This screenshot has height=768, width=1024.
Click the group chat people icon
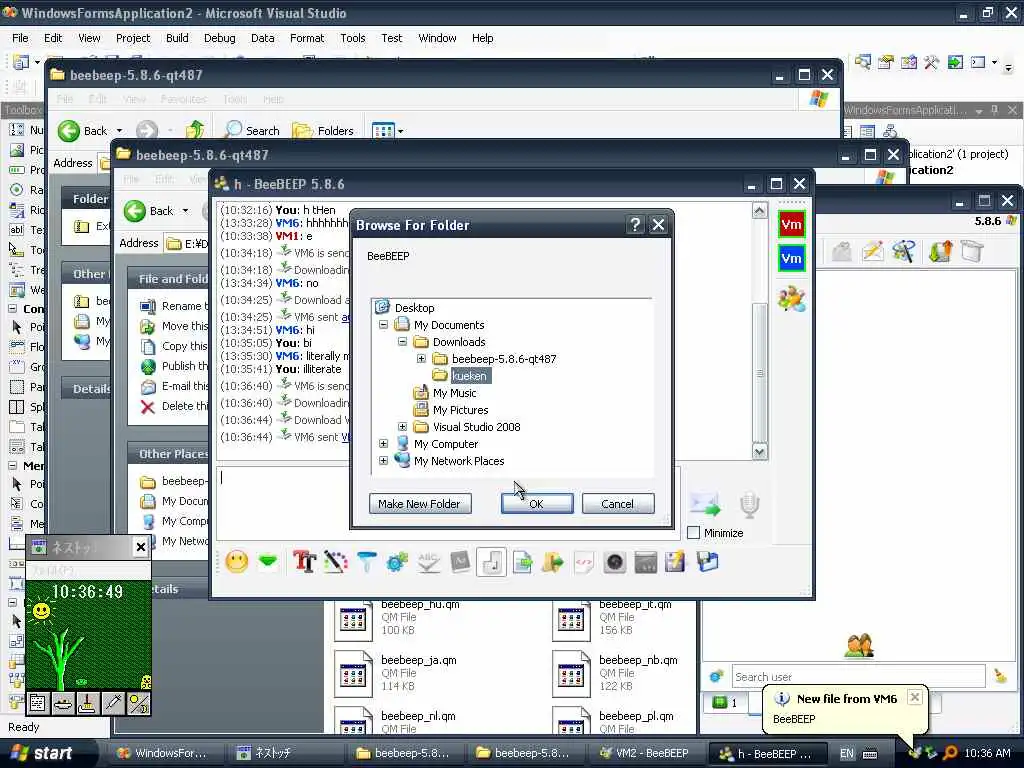pyautogui.click(x=792, y=298)
